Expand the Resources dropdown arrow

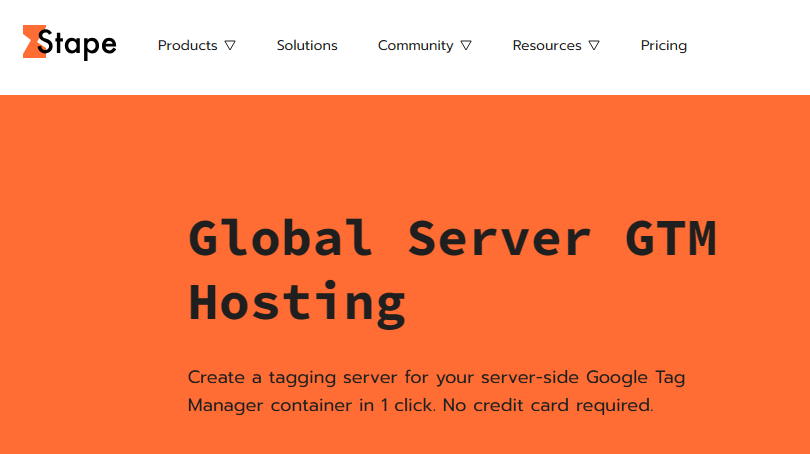tap(594, 46)
